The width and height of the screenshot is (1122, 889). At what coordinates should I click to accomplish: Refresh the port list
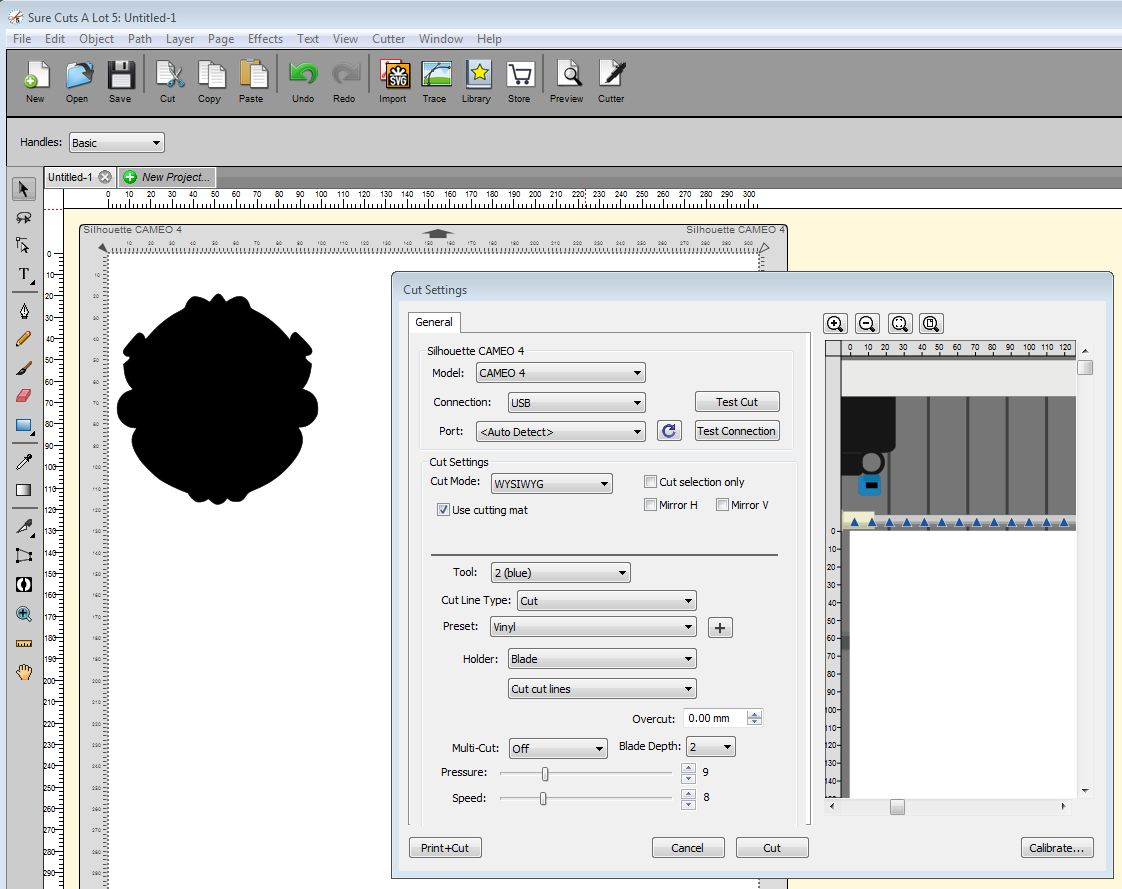tap(669, 431)
